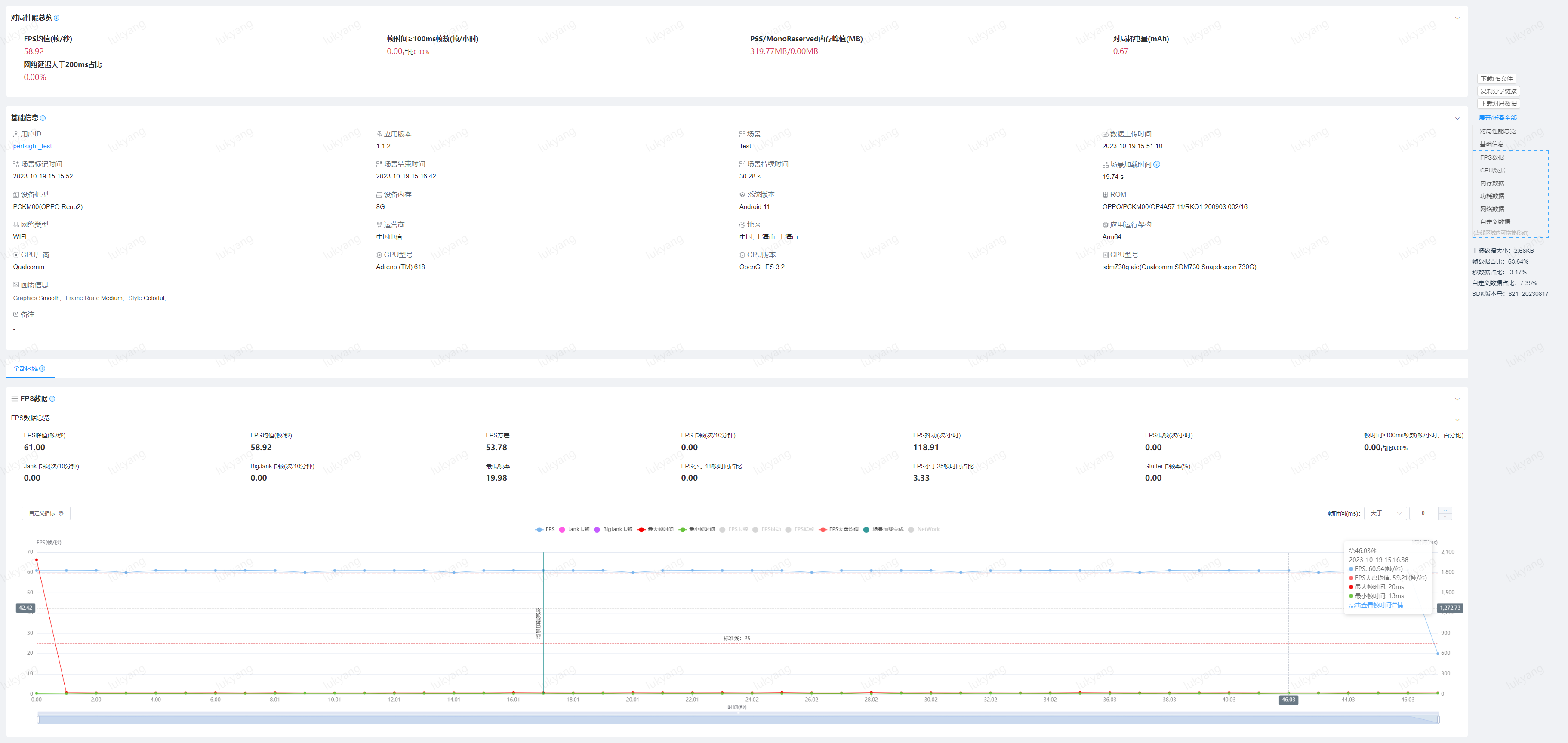The image size is (1568, 743).
Task: Click info icon next to 场景加载时间
Action: 1156,164
